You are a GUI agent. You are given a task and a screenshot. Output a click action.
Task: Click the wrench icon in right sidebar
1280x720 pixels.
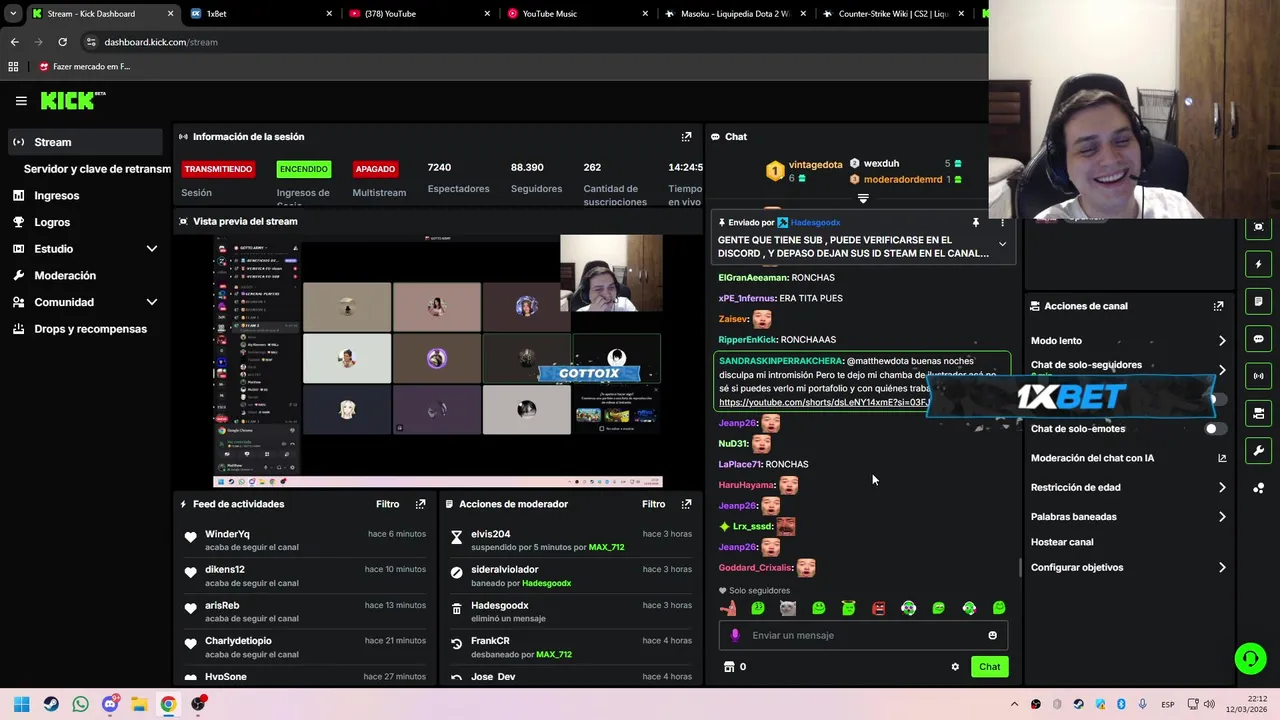[1258, 450]
